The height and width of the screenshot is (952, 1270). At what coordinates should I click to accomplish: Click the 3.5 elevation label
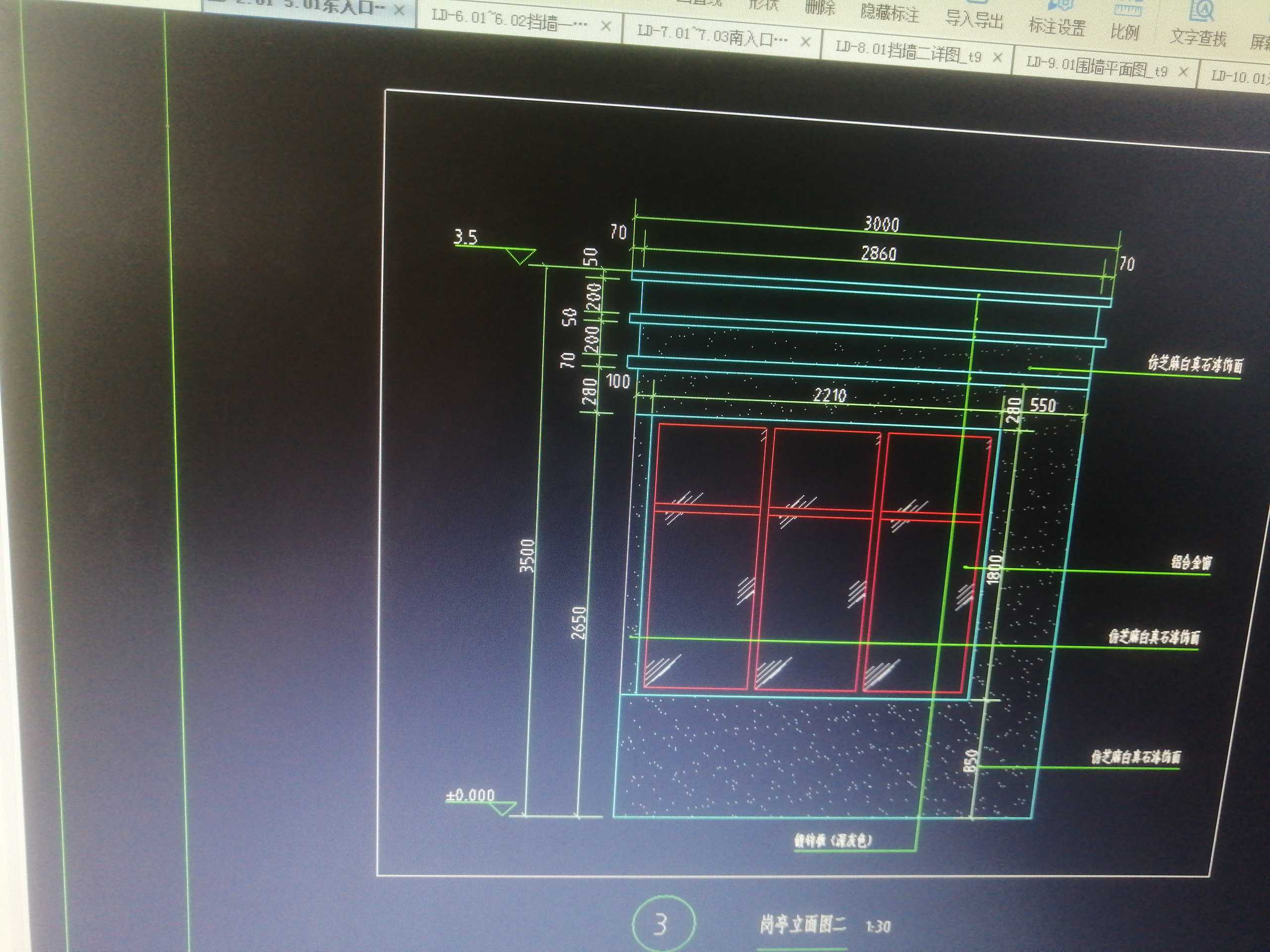pyautogui.click(x=466, y=237)
